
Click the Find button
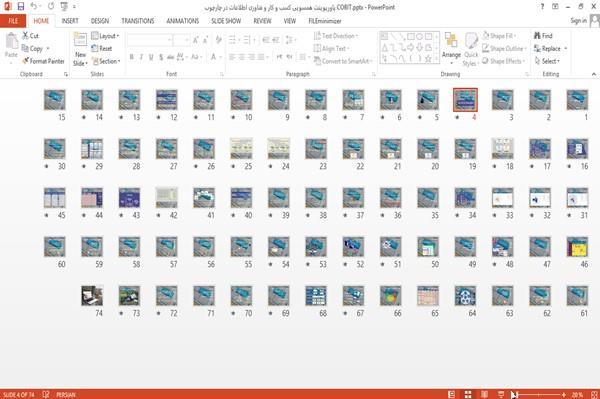543,36
